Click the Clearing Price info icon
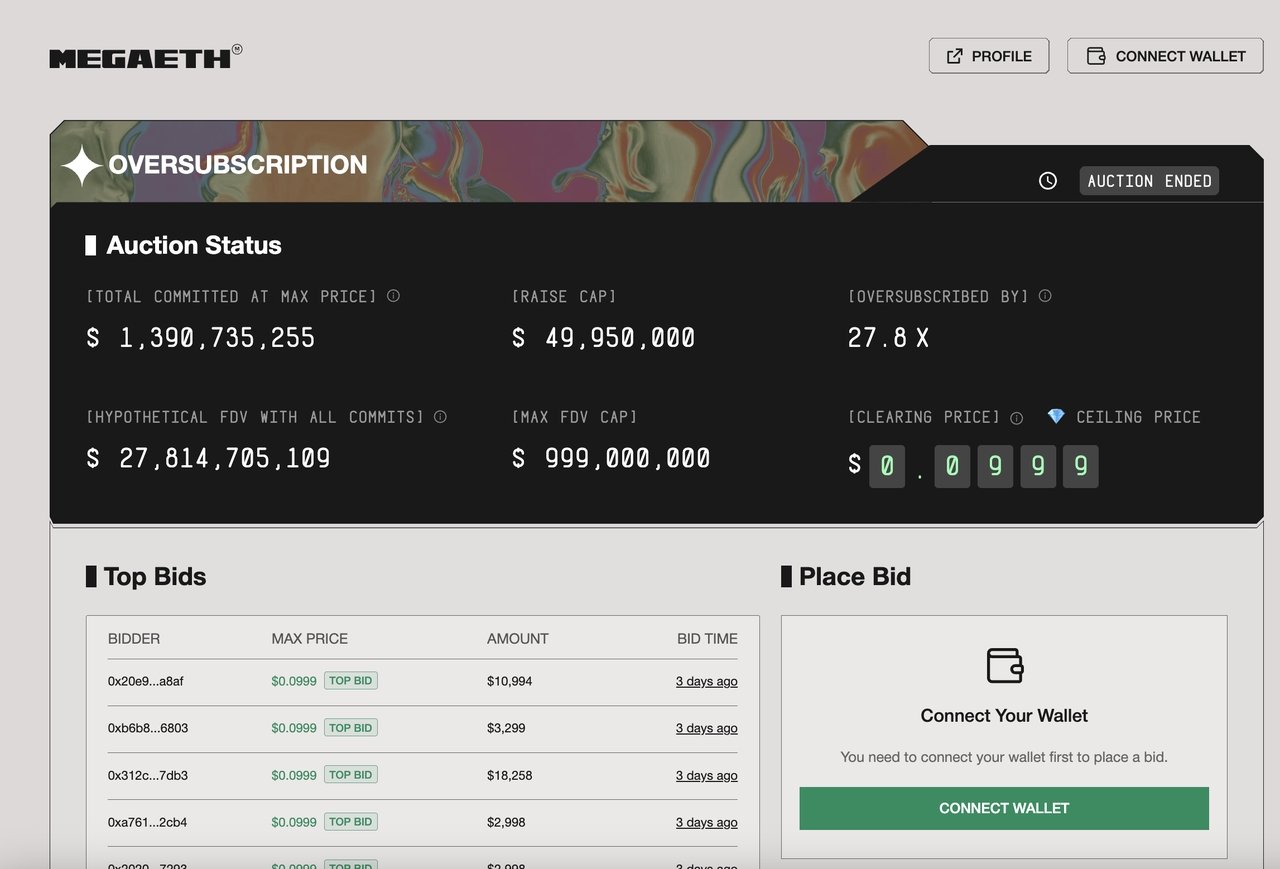Screen dimensions: 1280x869 pos(1016,418)
